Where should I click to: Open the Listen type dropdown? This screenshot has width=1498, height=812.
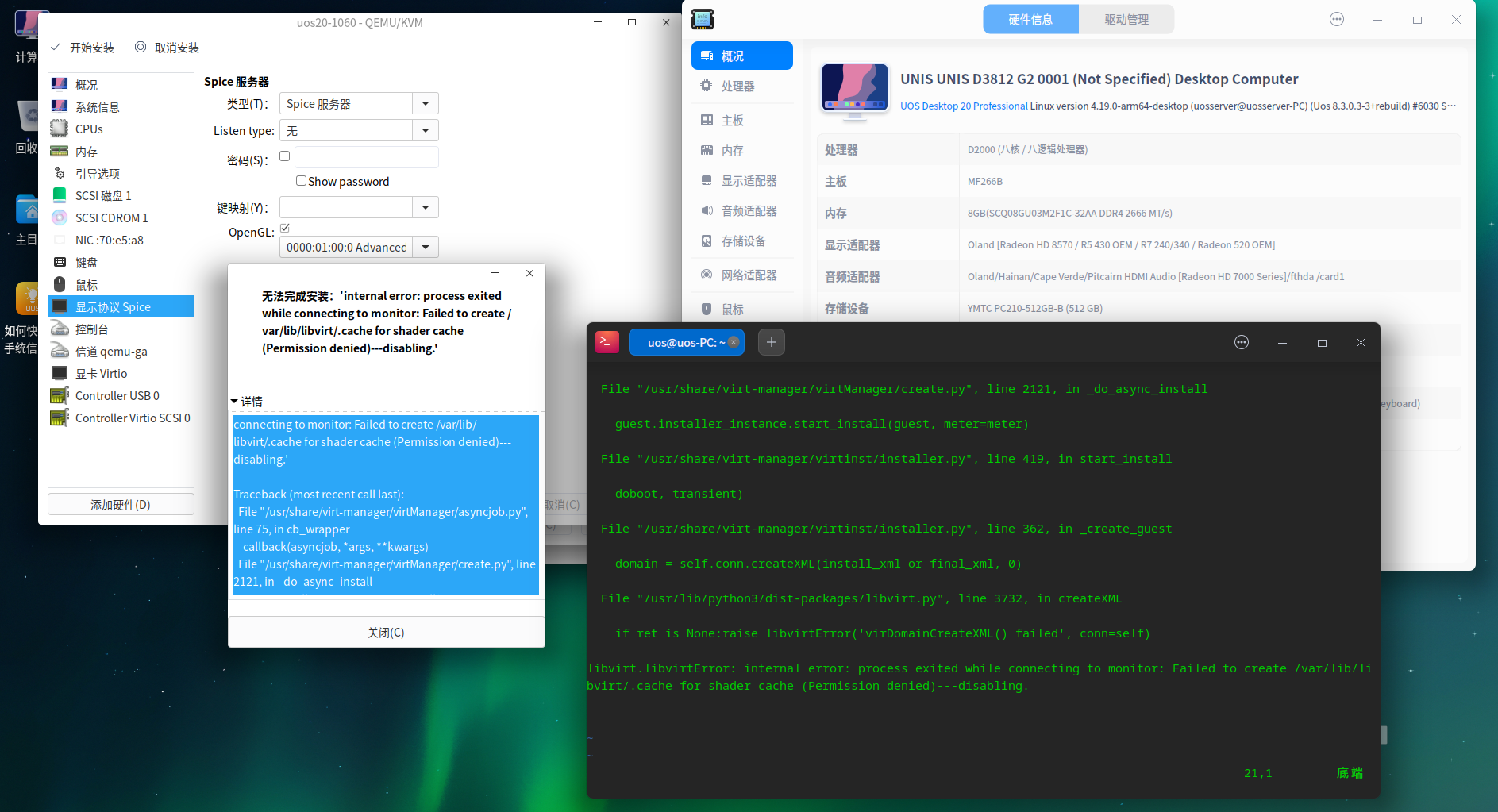(426, 129)
